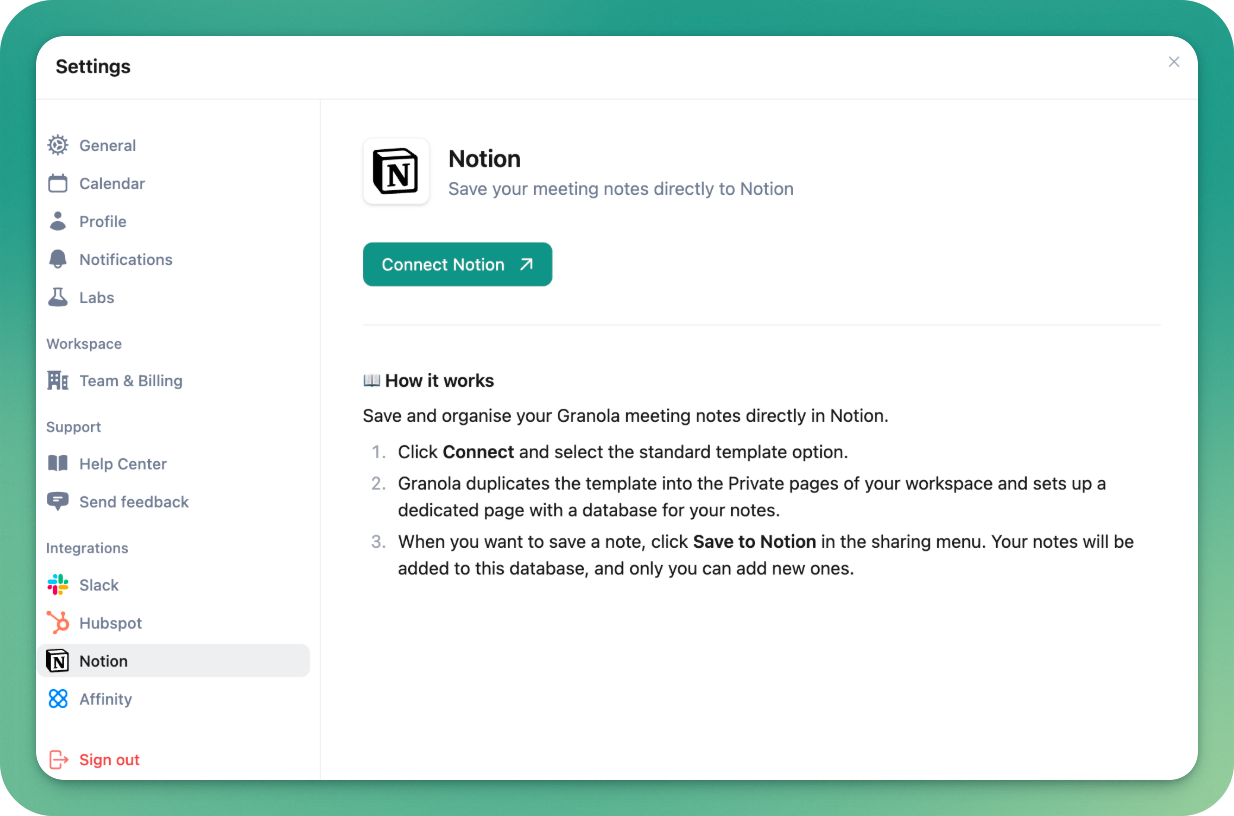Close the Settings dialog
Image resolution: width=1234 pixels, height=816 pixels.
point(1174,62)
